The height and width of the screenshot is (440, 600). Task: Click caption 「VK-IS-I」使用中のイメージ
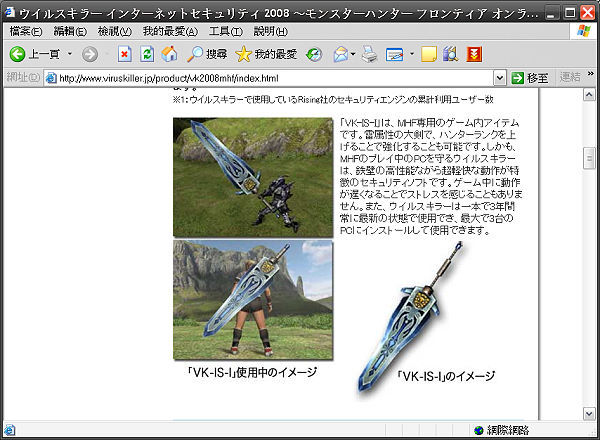[252, 372]
